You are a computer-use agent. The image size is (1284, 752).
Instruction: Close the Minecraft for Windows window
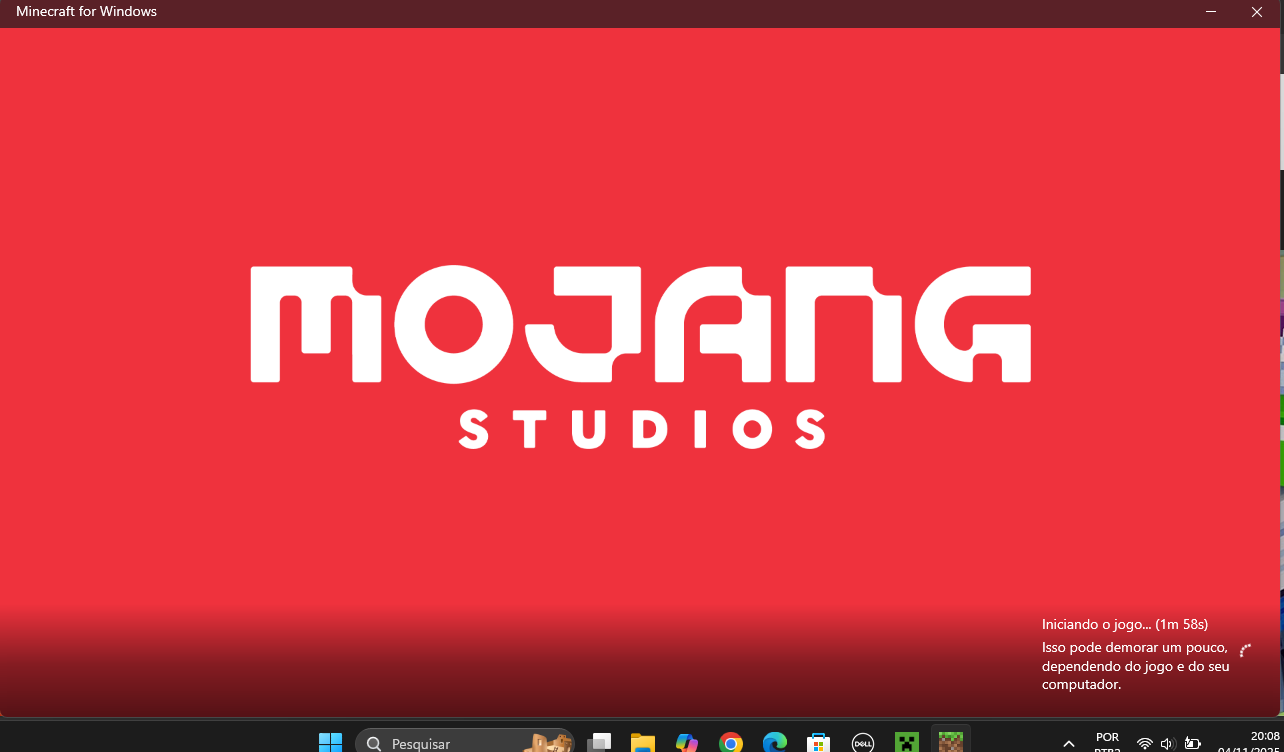pos(1257,12)
